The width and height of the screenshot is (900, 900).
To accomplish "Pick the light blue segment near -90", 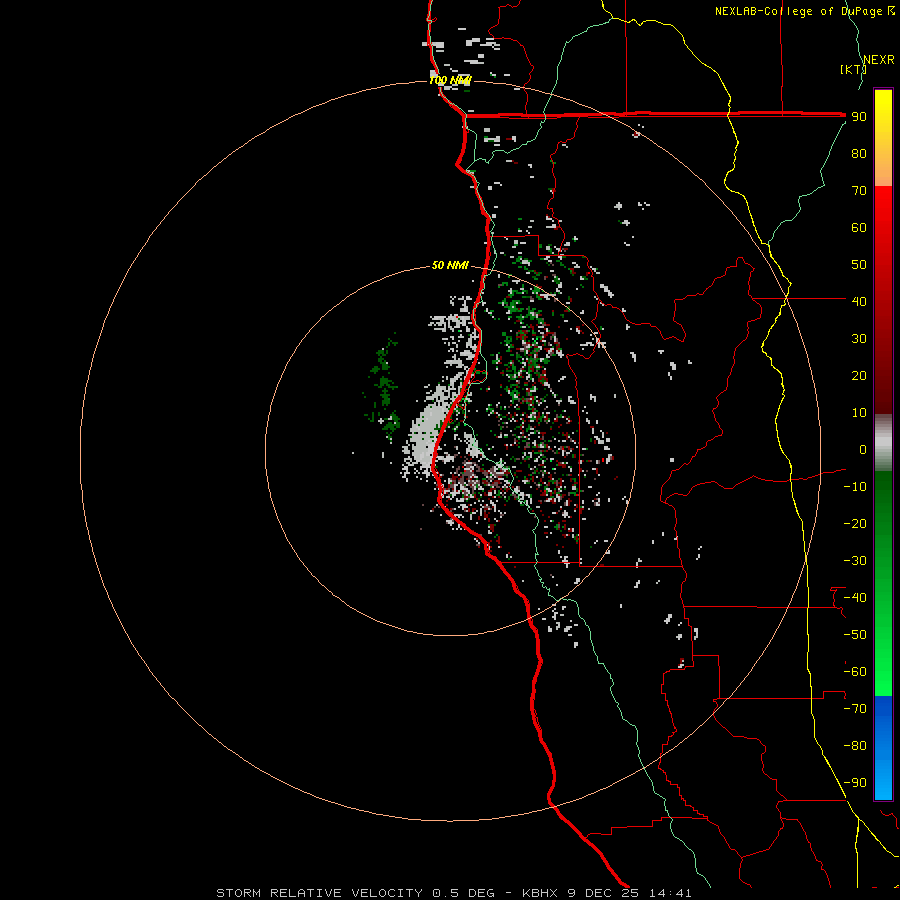I will tap(883, 783).
